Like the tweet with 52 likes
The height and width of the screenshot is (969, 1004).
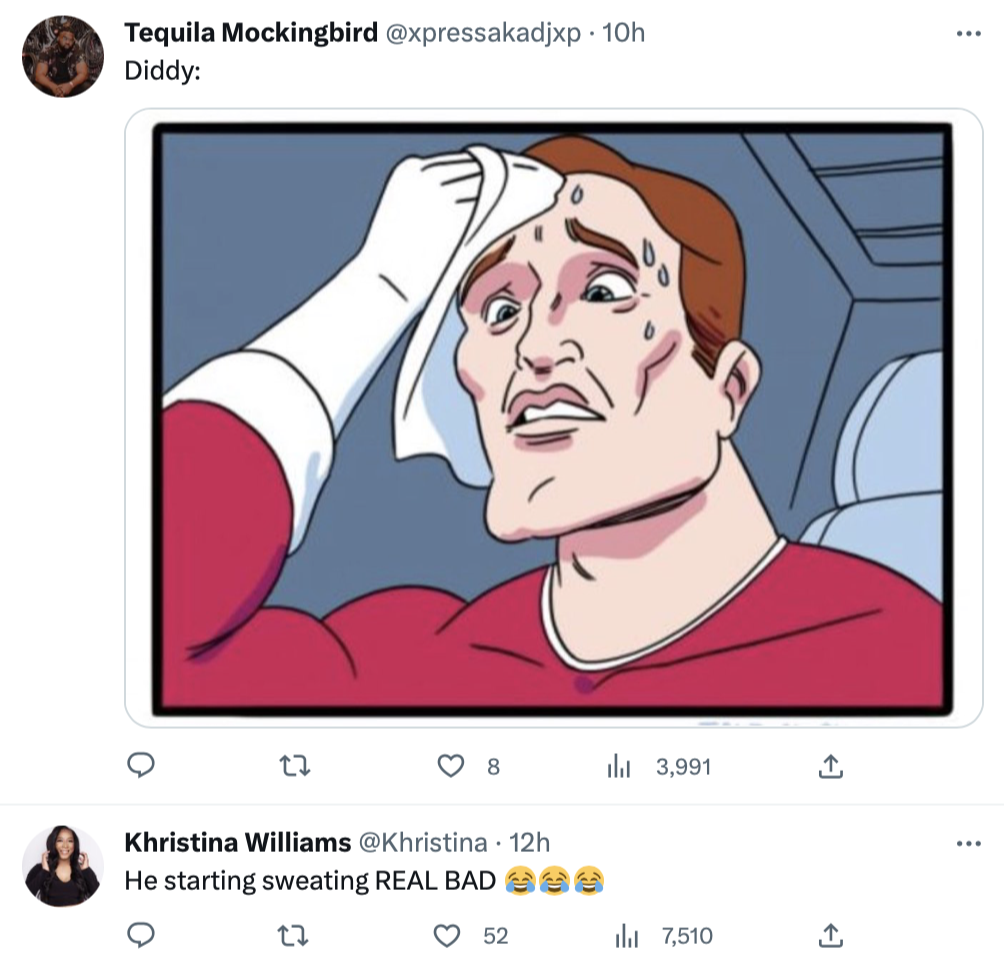(451, 935)
